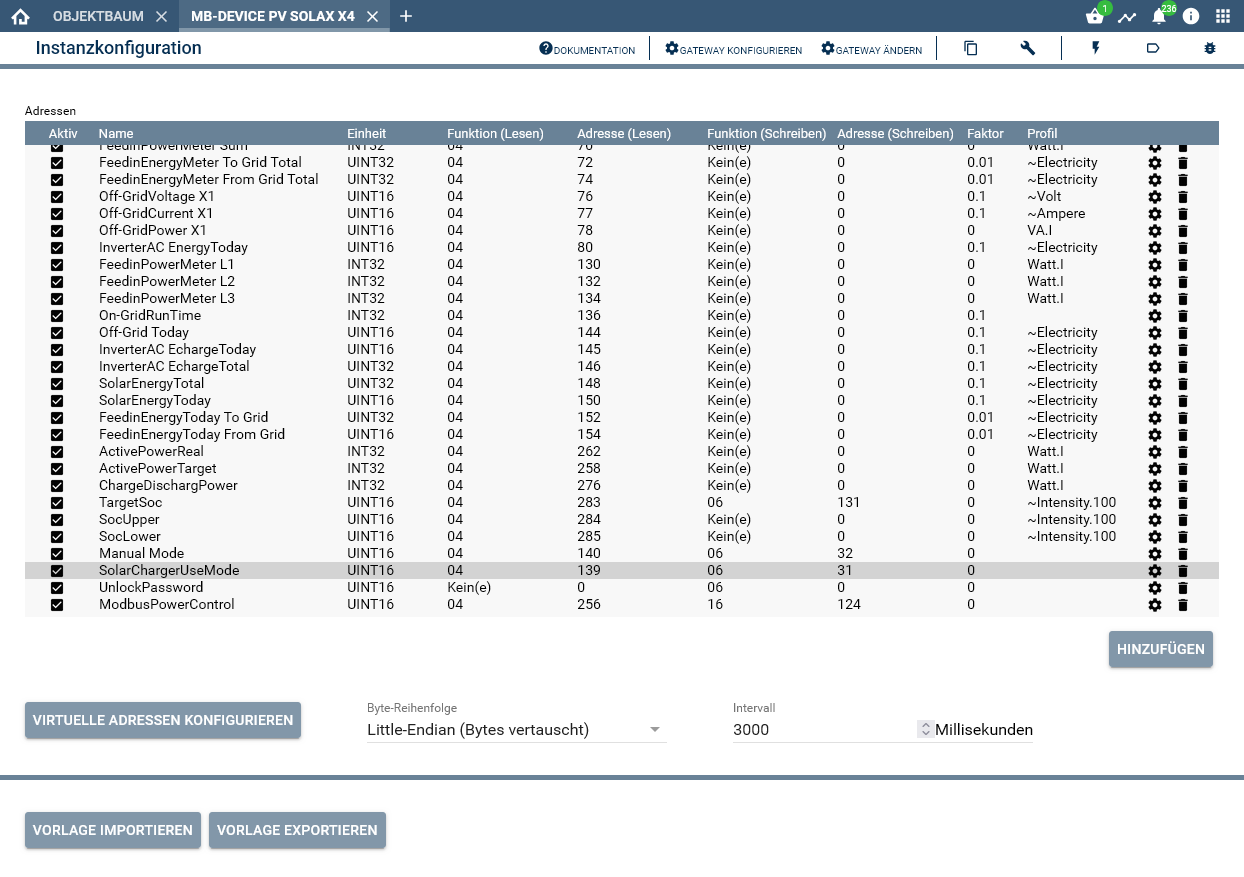1244x877 pixels.
Task: Open the notifications bell
Action: pos(1158,17)
